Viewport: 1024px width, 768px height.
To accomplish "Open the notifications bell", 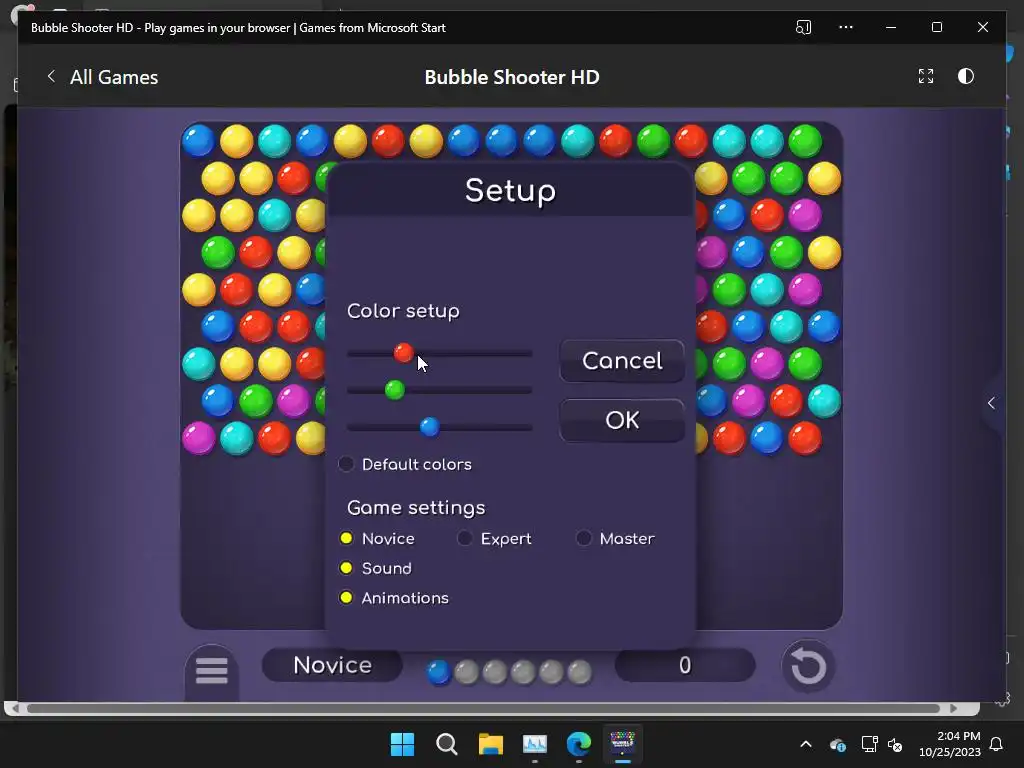I will (997, 744).
